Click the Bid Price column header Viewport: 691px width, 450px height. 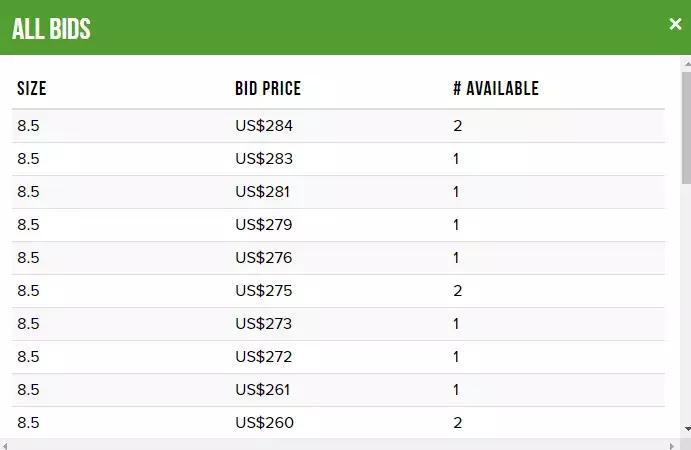click(x=268, y=89)
